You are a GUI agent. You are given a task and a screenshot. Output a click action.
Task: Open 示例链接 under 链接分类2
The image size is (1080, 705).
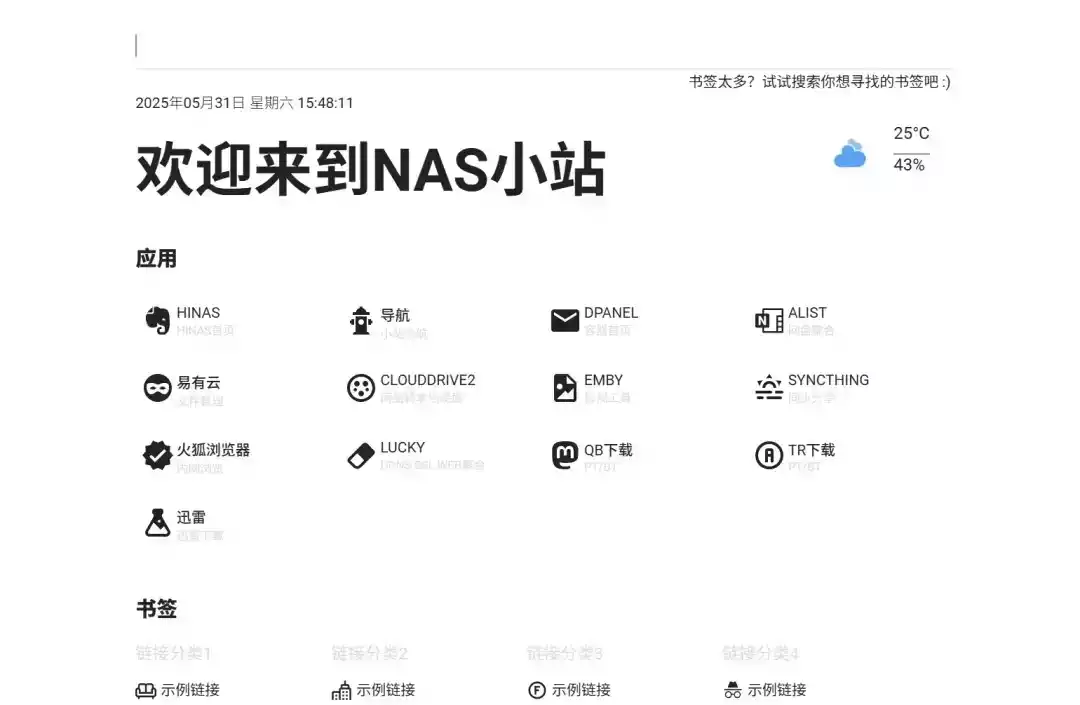click(x=386, y=690)
